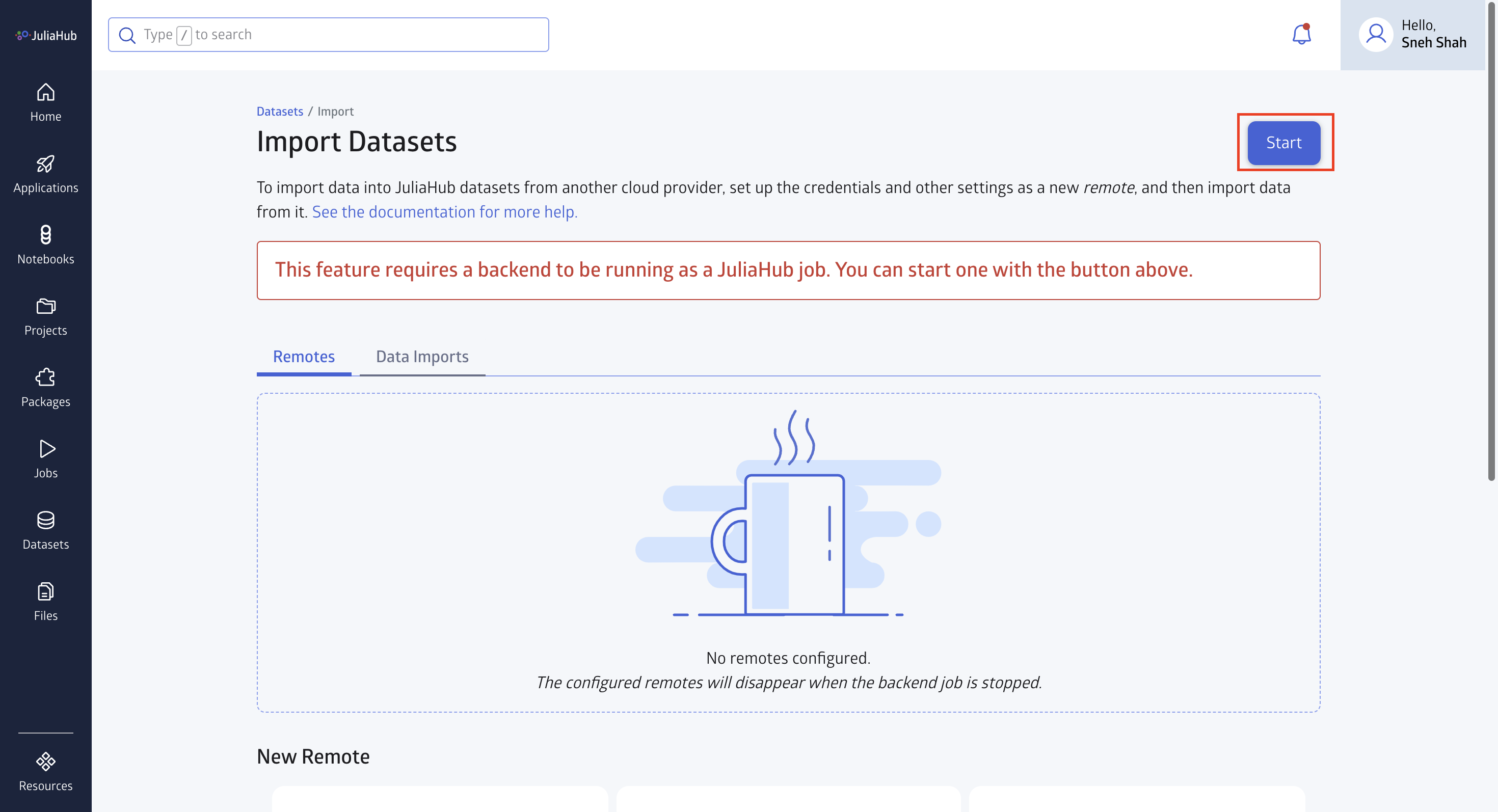This screenshot has width=1498, height=812.
Task: Click the 'Import Datasets' heading
Action: coord(357,141)
